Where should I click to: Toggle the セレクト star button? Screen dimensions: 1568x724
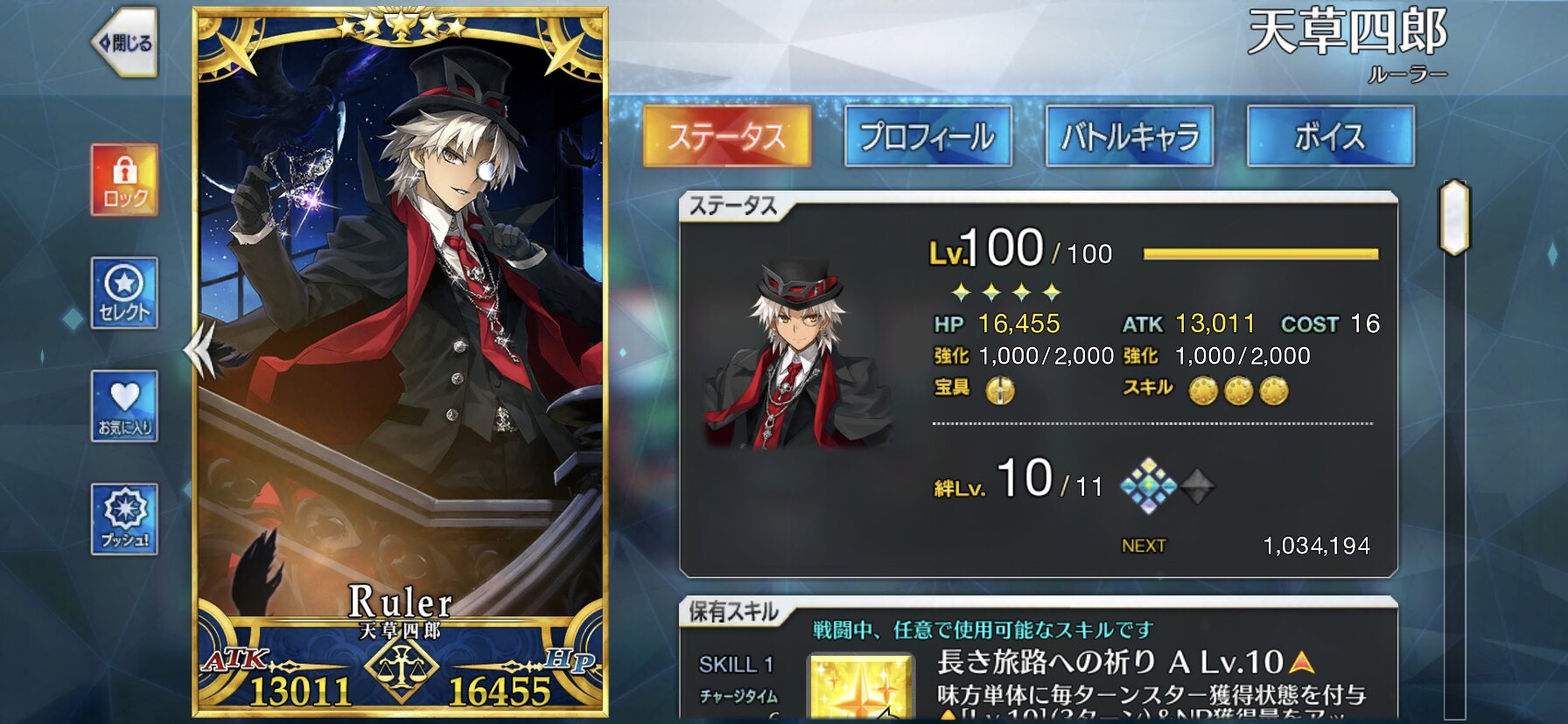click(x=124, y=293)
